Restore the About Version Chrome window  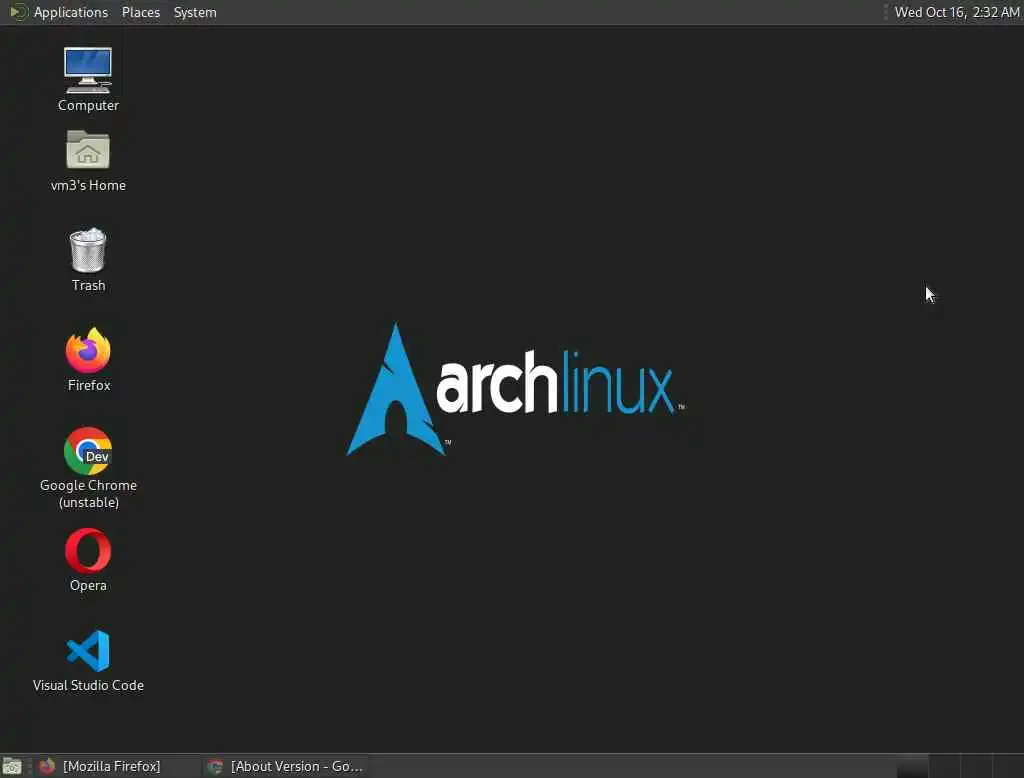pos(285,766)
